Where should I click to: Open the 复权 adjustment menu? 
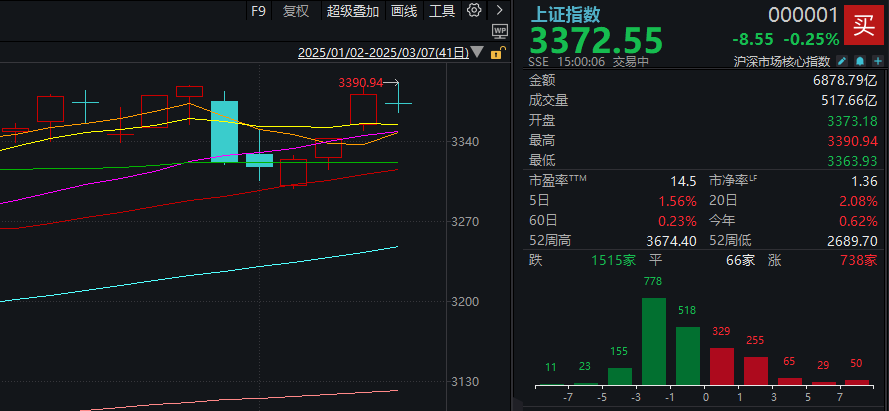(x=296, y=11)
